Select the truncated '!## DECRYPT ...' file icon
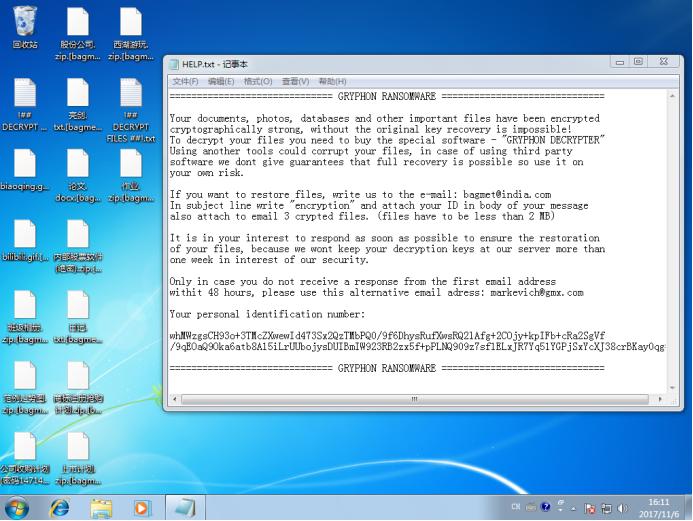Screen dimensions: 693x521 click(x=25, y=105)
